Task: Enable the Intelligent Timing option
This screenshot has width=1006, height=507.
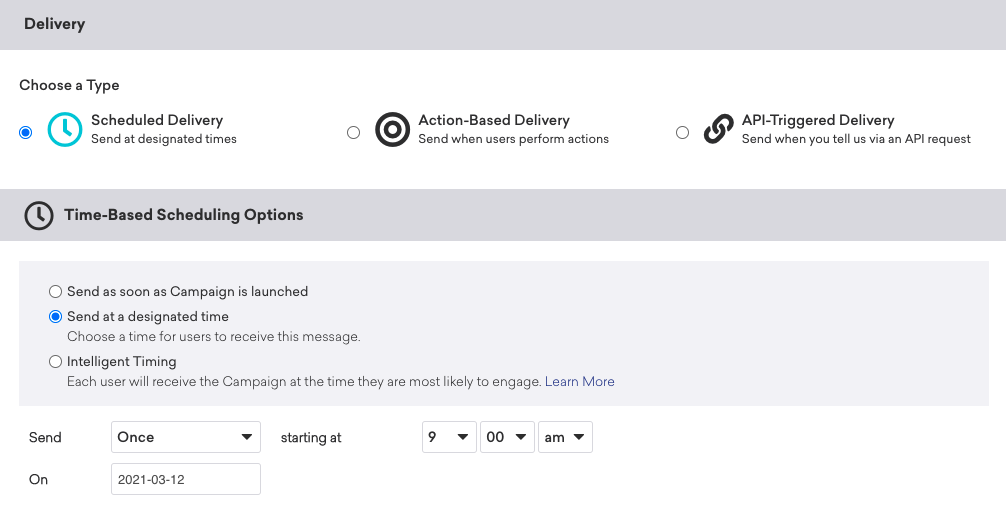Action: click(x=56, y=361)
